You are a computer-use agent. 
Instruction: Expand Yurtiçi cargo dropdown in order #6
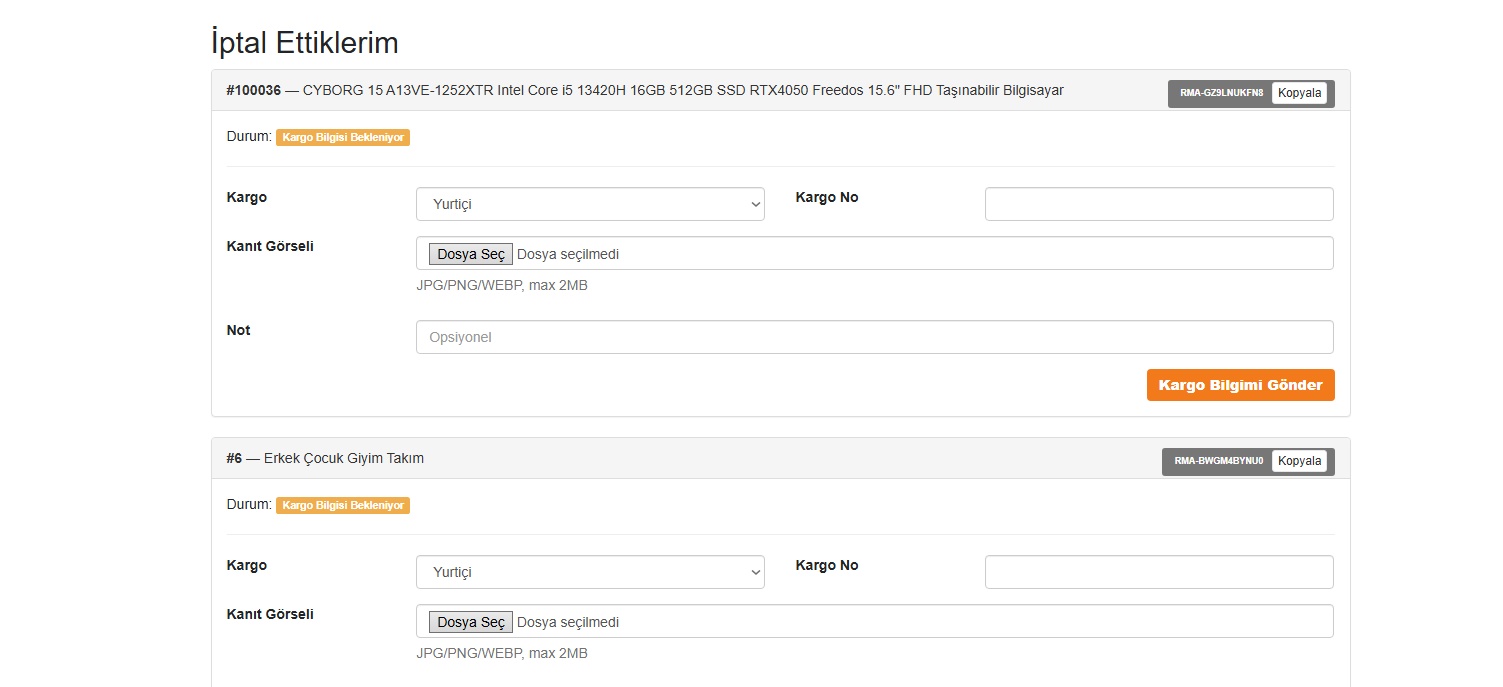point(590,572)
